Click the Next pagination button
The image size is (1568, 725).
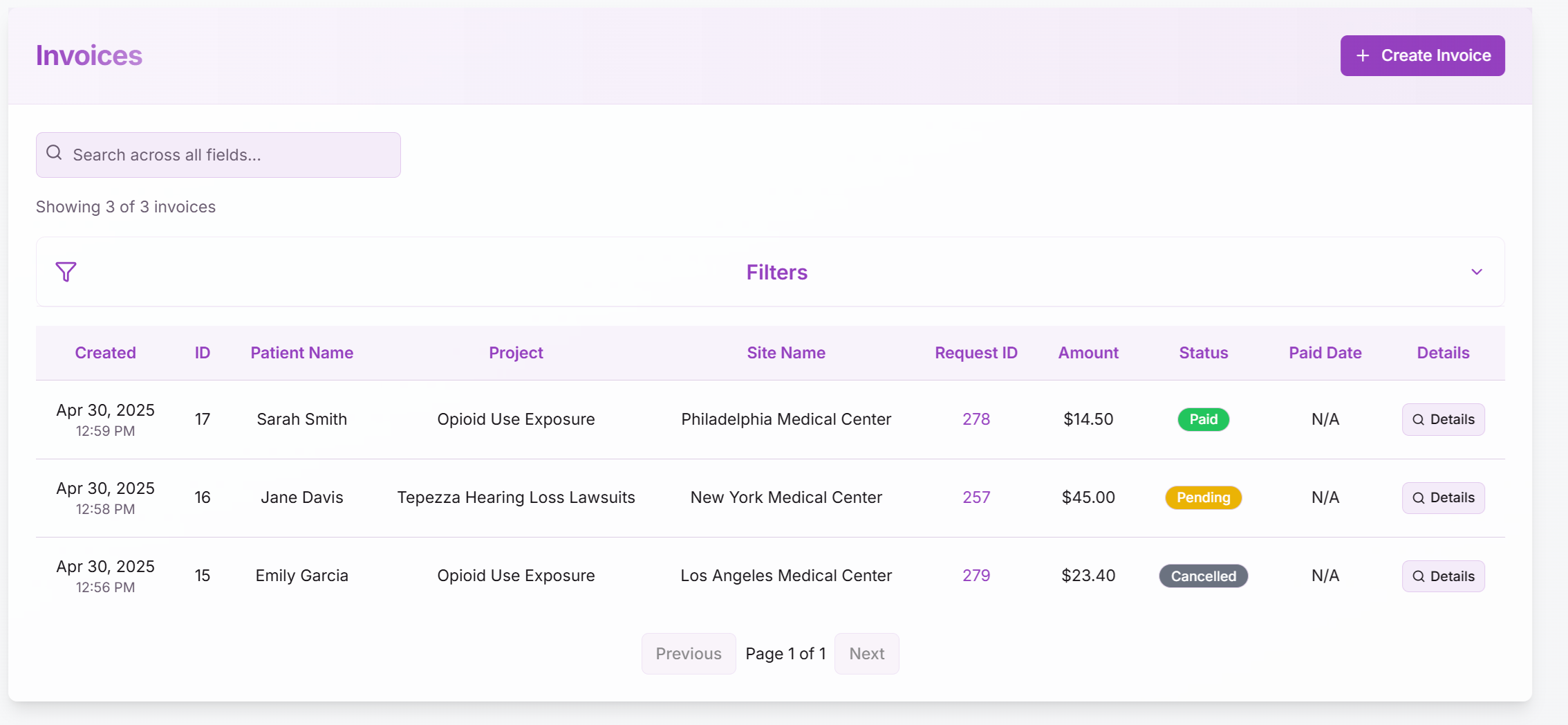(866, 653)
